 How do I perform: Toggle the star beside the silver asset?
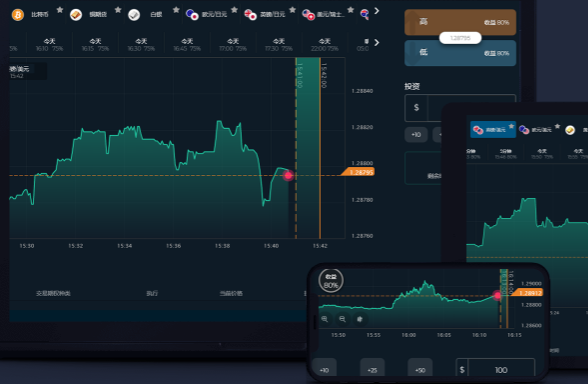tap(176, 10)
